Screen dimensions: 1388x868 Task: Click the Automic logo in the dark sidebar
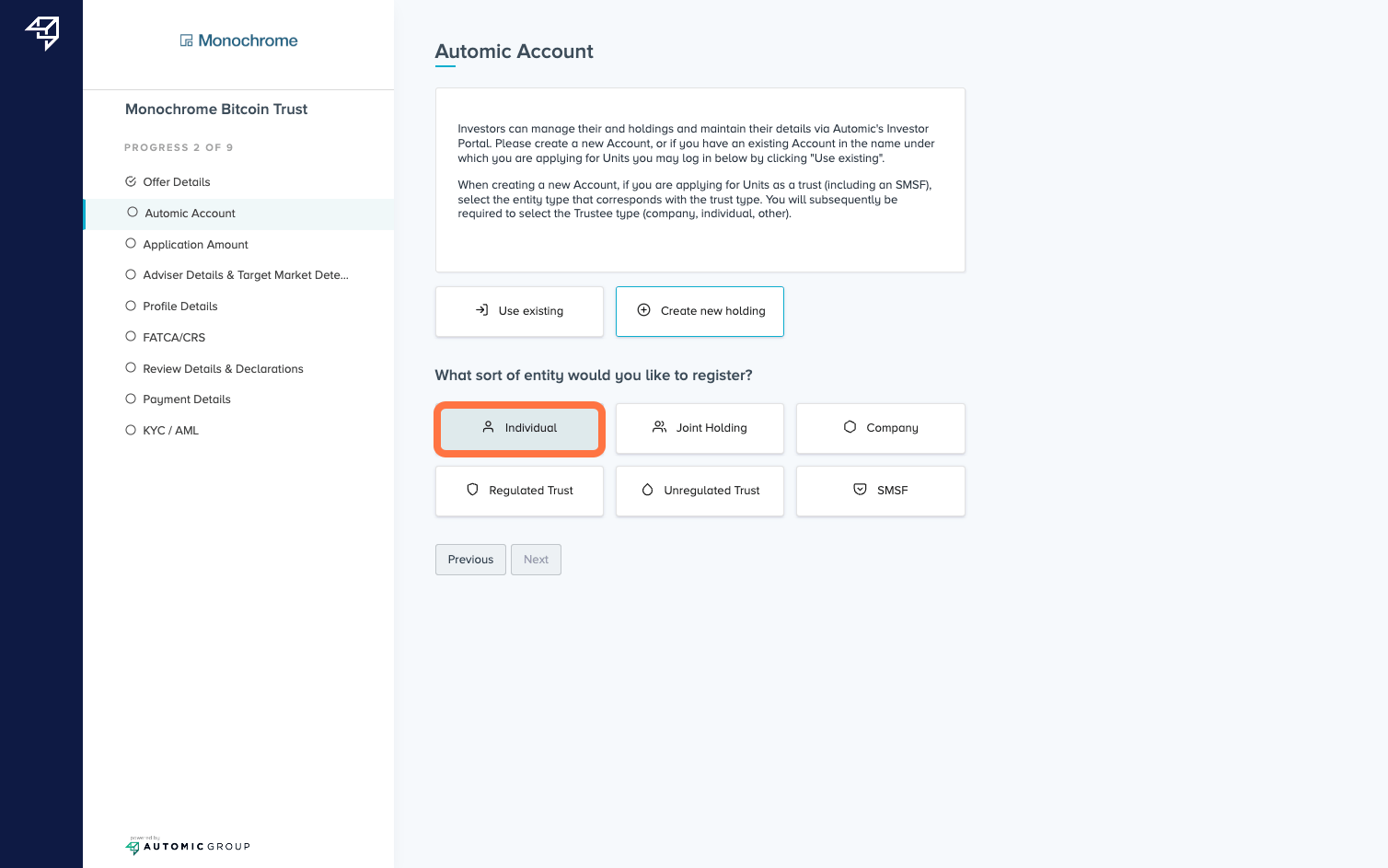coord(42,33)
